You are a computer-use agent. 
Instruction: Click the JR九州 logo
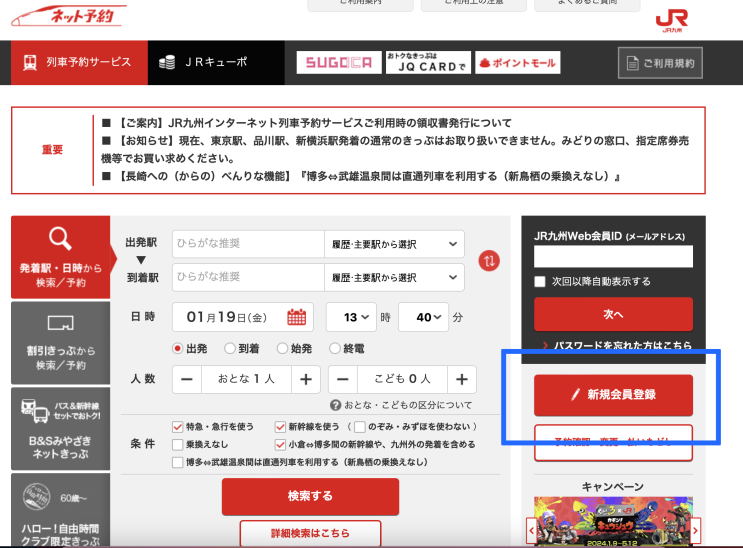[671, 22]
